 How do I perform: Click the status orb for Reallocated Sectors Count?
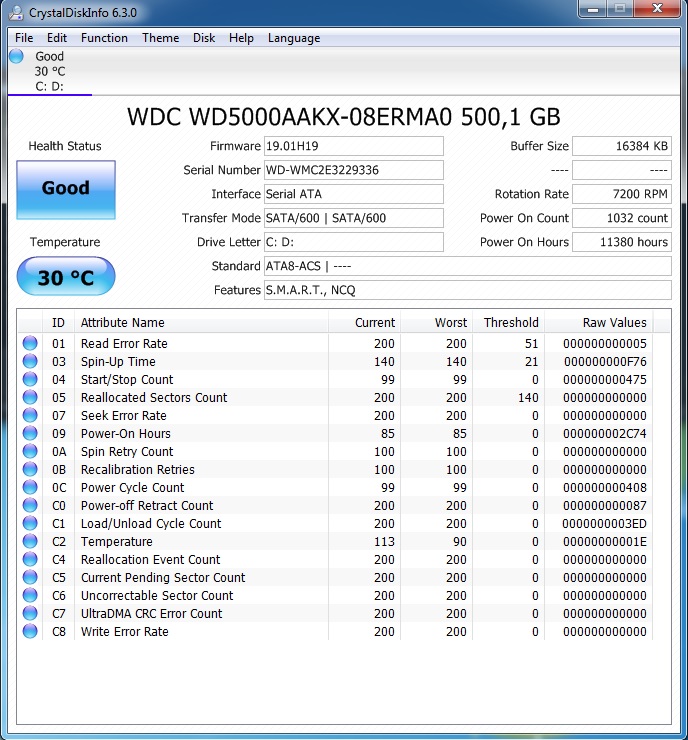[30, 397]
